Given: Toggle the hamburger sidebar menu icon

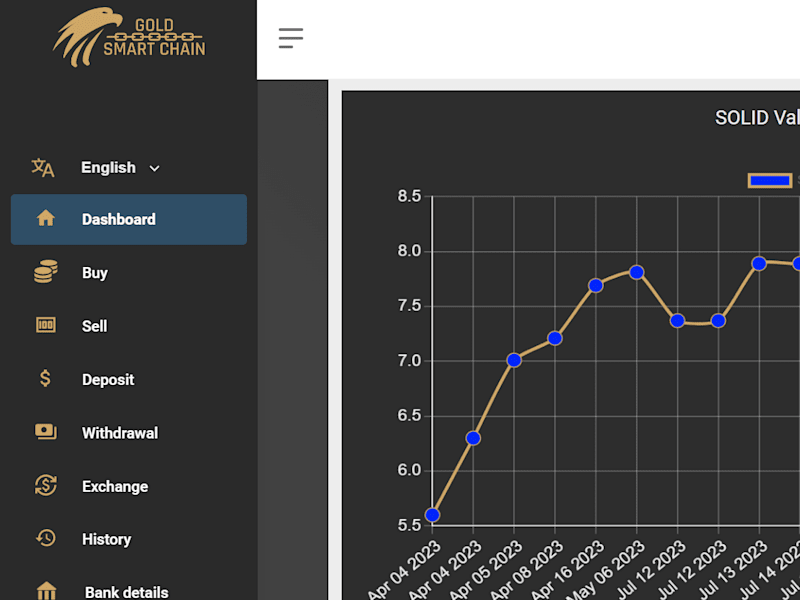Looking at the screenshot, I should [x=291, y=38].
